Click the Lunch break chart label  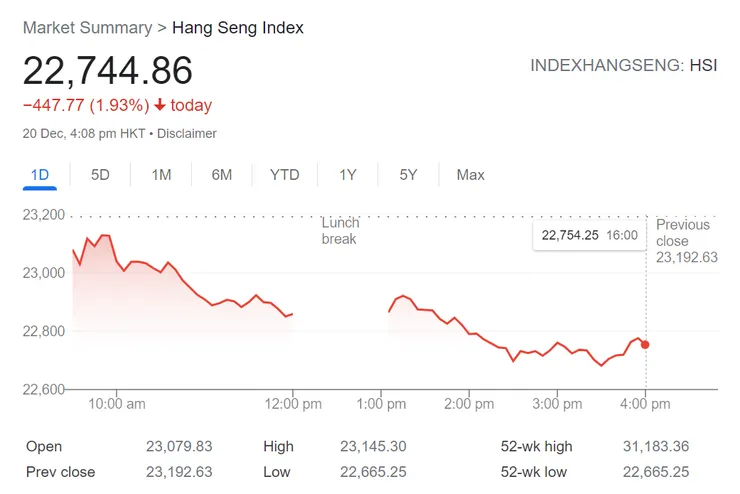click(340, 231)
